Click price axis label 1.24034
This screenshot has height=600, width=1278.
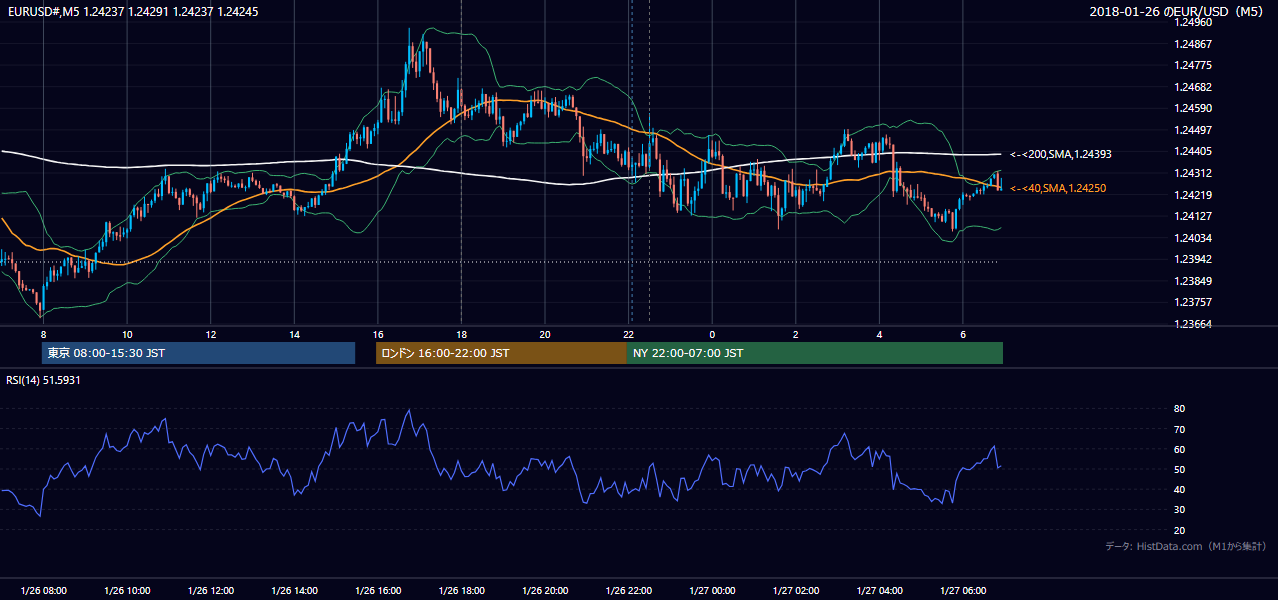pos(1192,238)
